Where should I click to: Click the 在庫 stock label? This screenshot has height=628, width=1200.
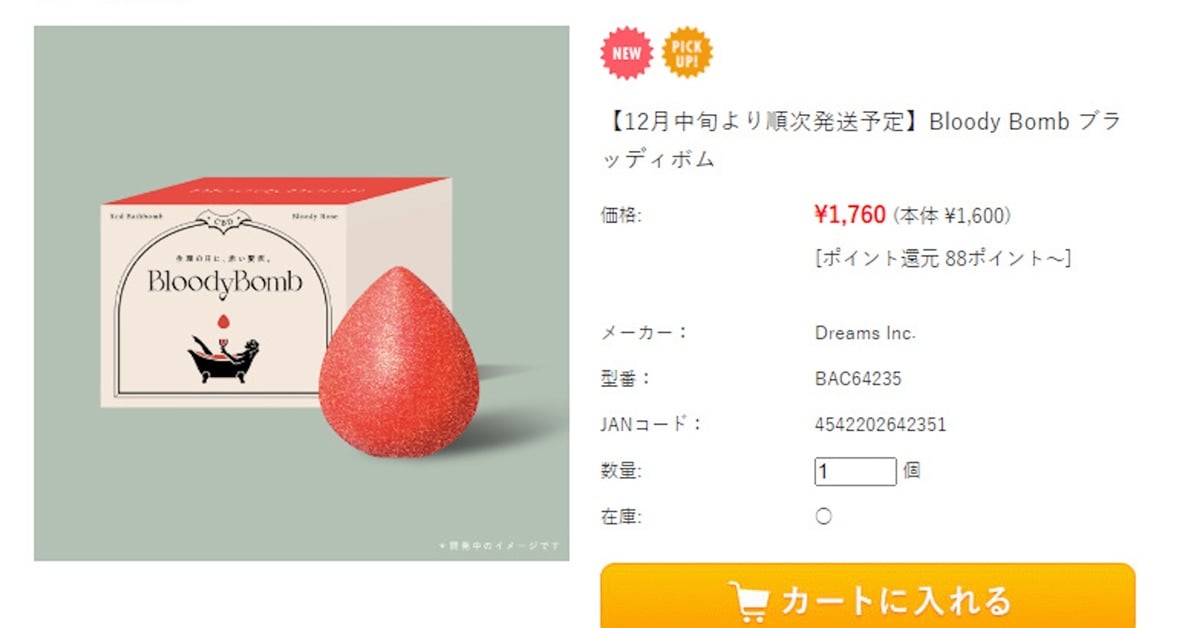(x=621, y=517)
